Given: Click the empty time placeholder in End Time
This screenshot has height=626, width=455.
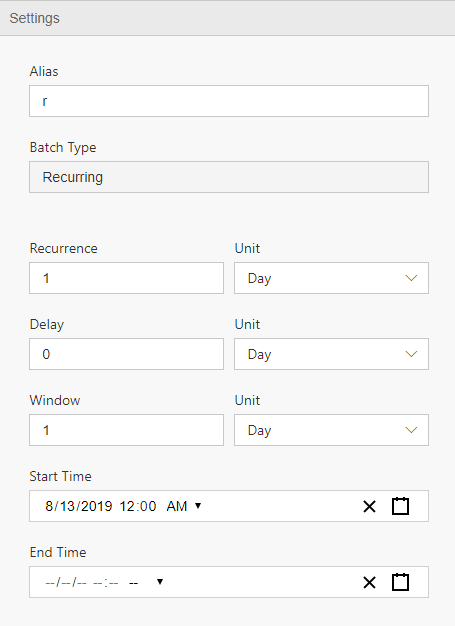Looking at the screenshot, I should point(105,582).
